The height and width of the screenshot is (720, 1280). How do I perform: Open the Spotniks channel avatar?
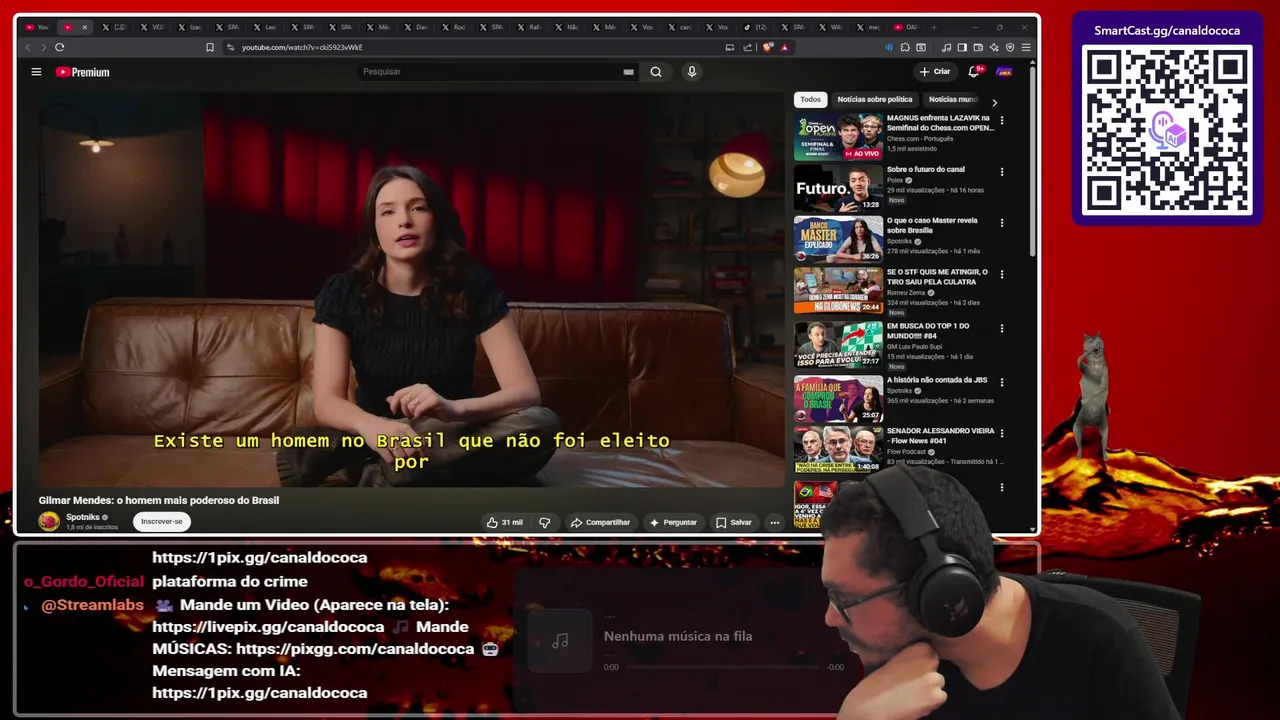(49, 521)
